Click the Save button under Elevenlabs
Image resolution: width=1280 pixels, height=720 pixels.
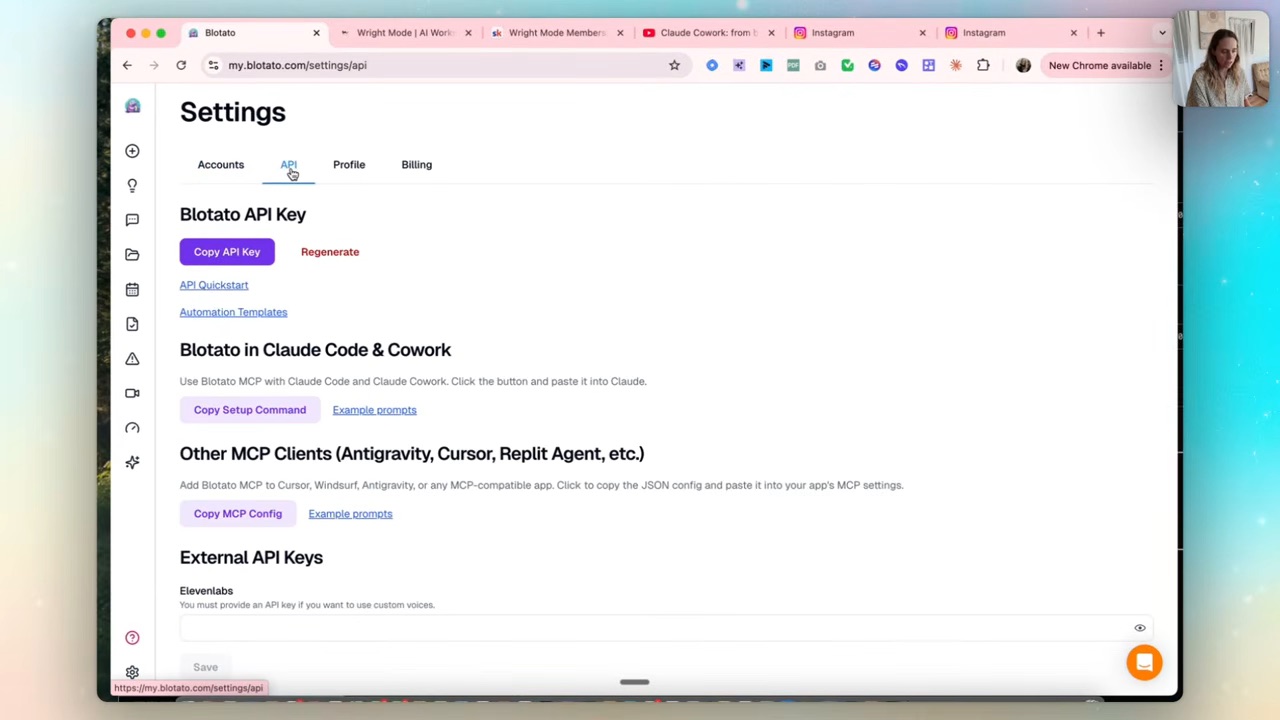(205, 667)
